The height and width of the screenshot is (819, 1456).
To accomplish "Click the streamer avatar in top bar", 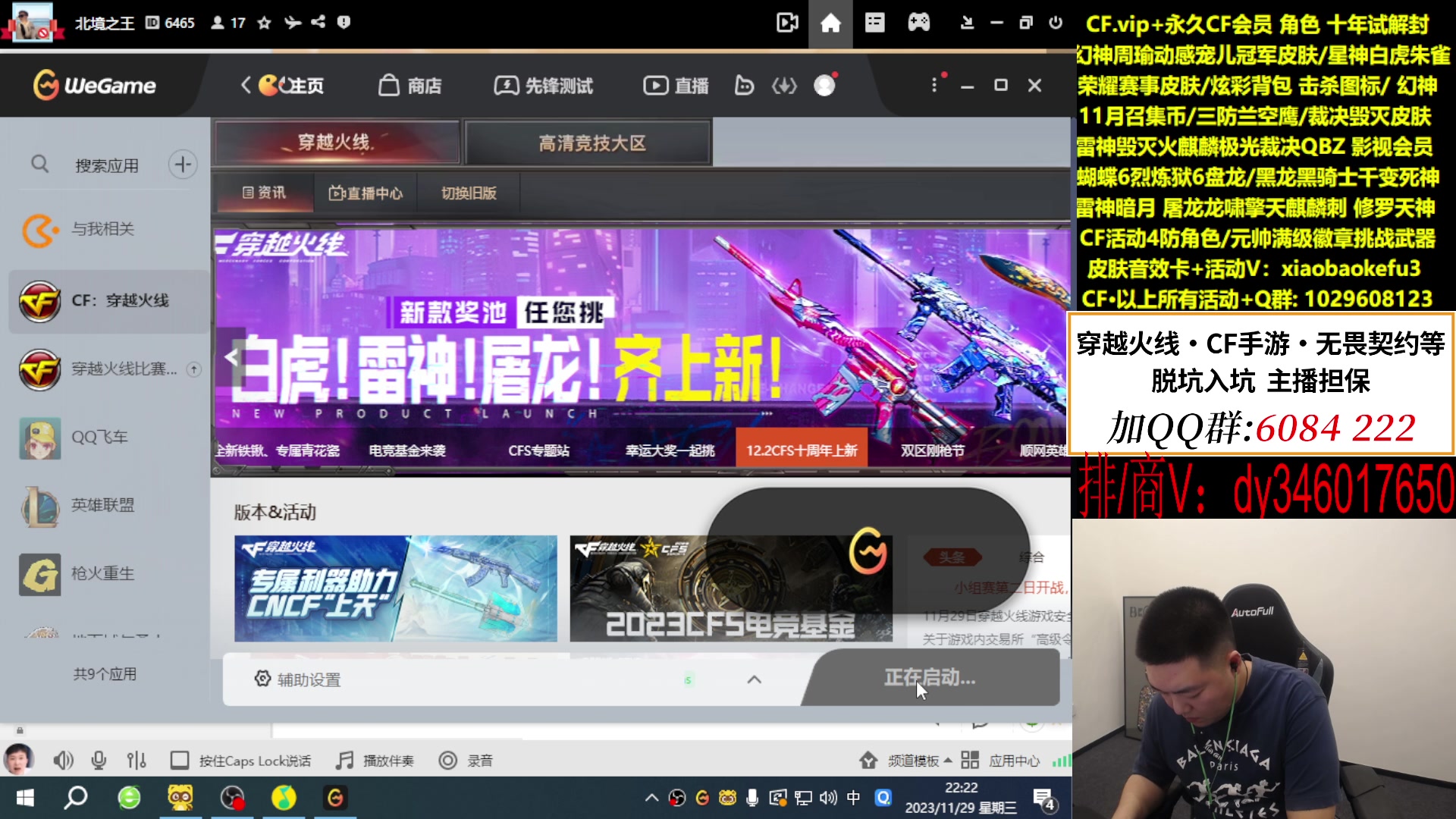I will tap(33, 23).
